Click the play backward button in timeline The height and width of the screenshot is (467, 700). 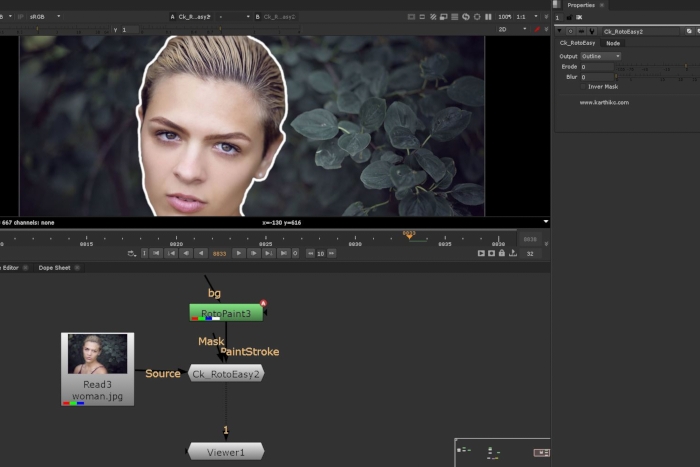coord(200,253)
